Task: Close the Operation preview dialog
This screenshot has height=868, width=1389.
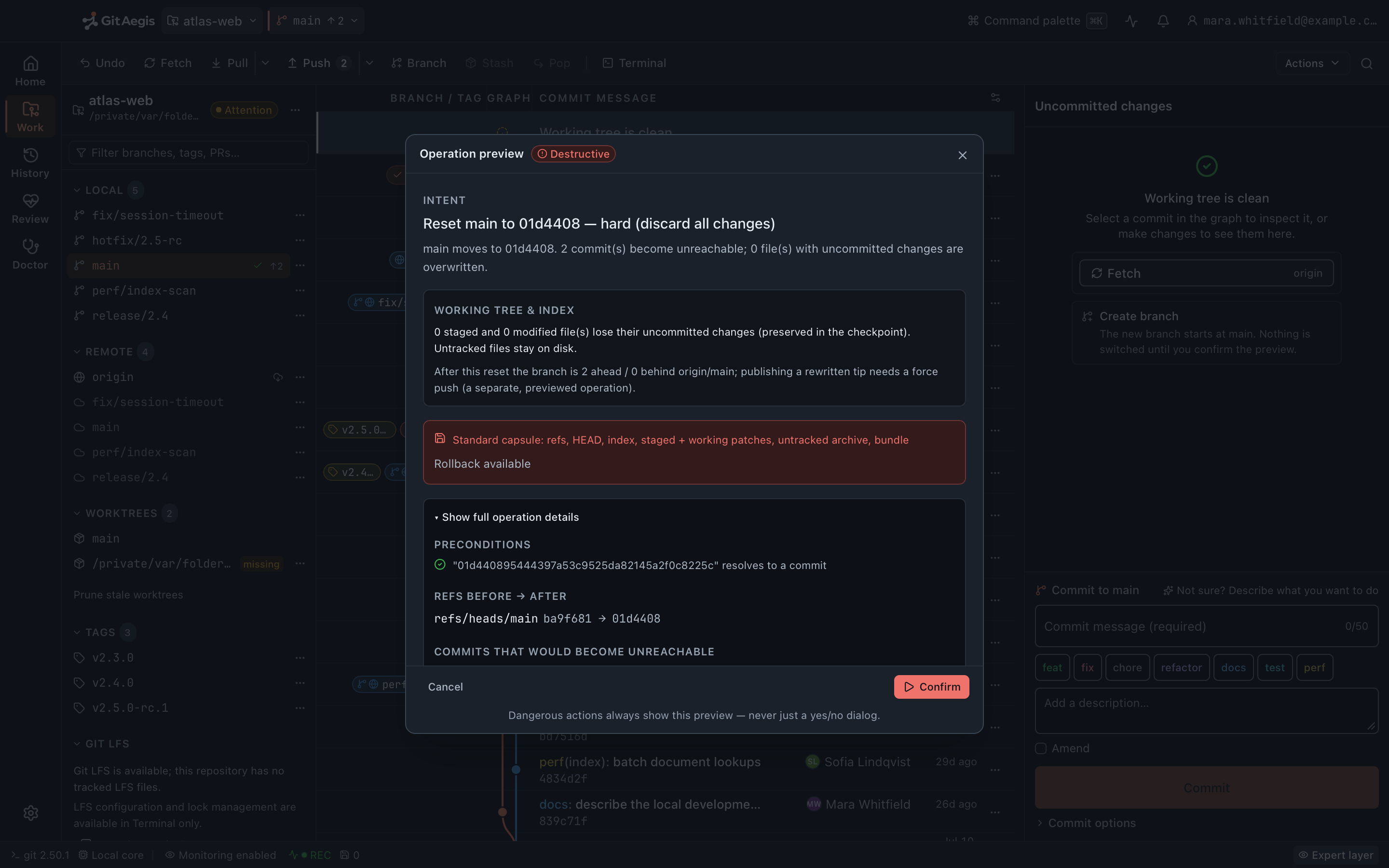Action: coord(963,155)
